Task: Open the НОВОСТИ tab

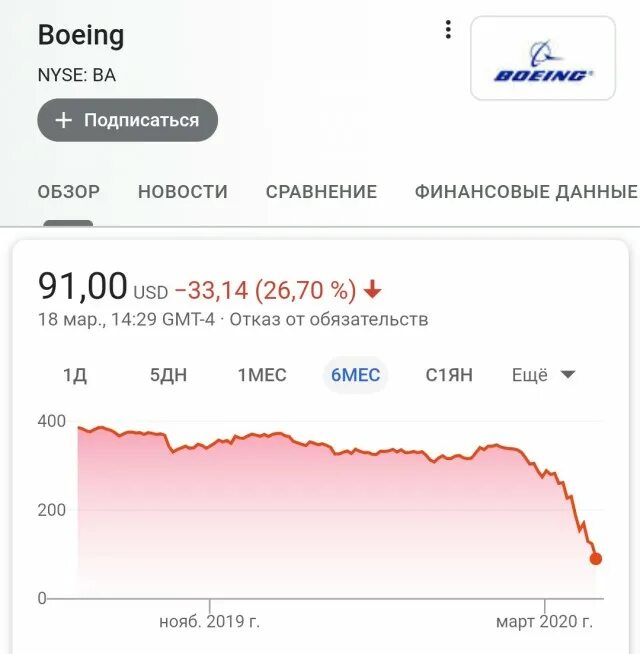Action: [183, 192]
